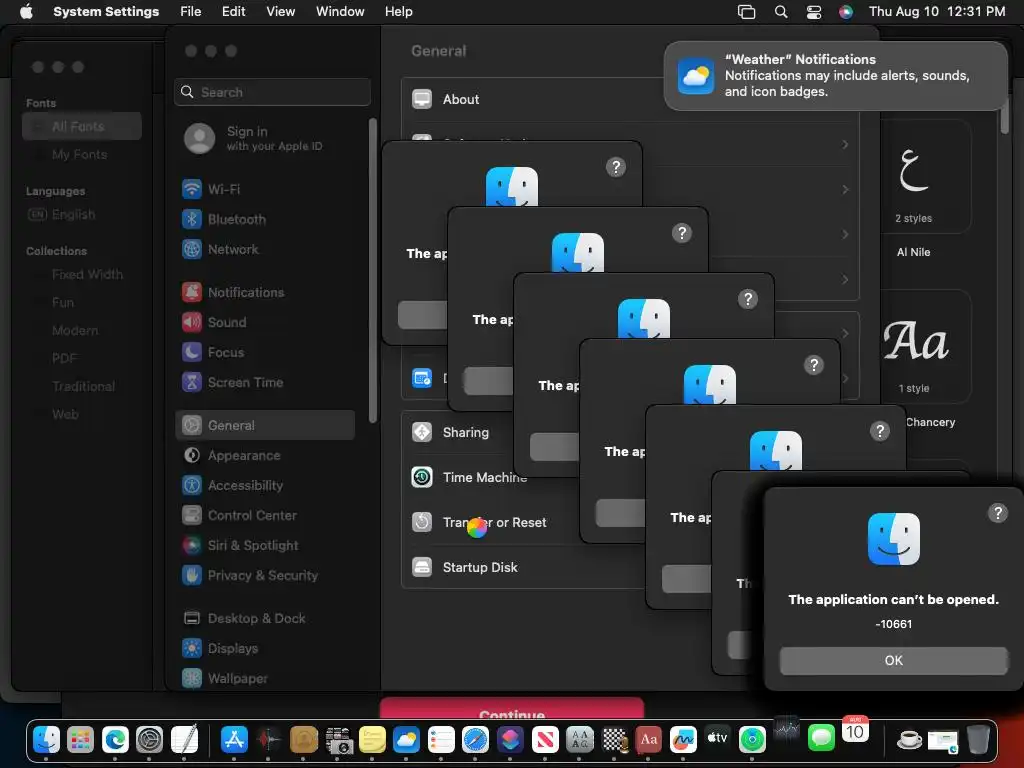Select the Traditional collection in Font Book
Screen dimensions: 1024x768
point(82,387)
